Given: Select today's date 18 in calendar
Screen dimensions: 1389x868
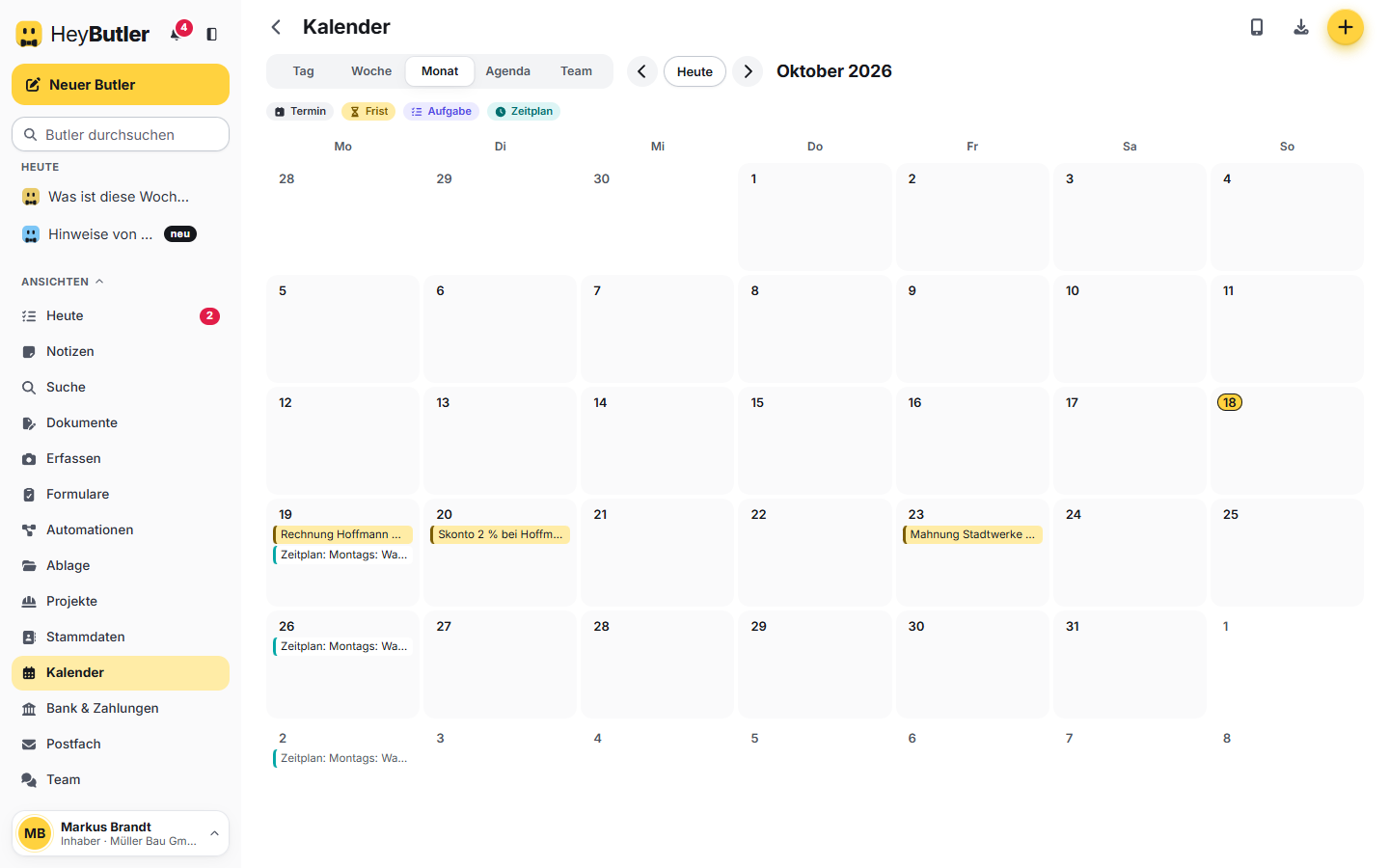Looking at the screenshot, I should pyautogui.click(x=1230, y=402).
